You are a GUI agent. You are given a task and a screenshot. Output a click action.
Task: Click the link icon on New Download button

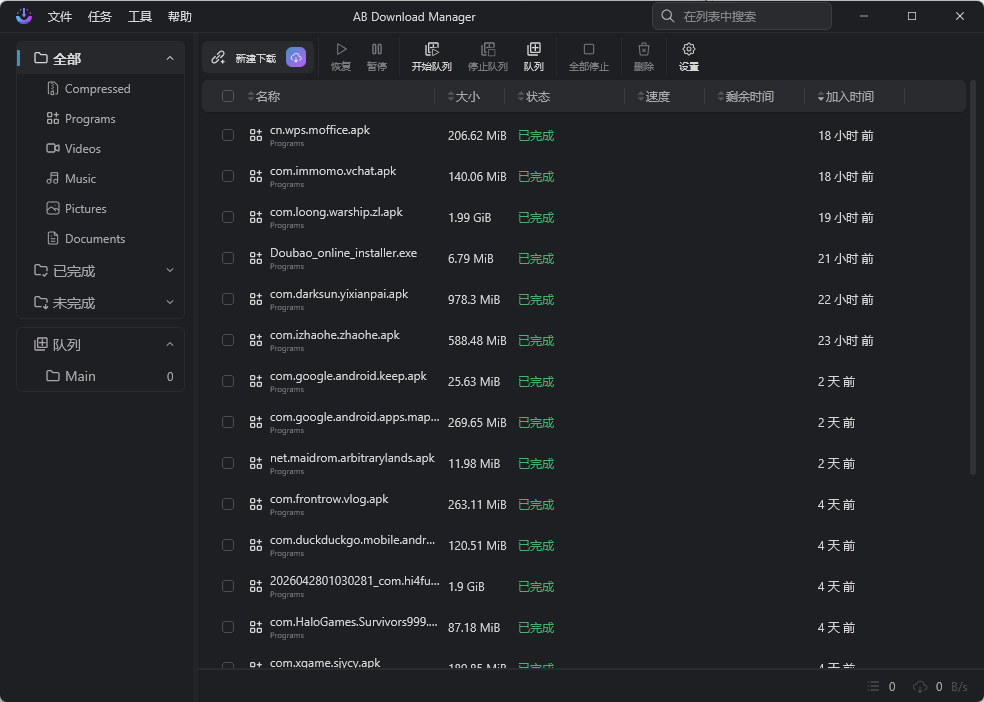tap(218, 58)
